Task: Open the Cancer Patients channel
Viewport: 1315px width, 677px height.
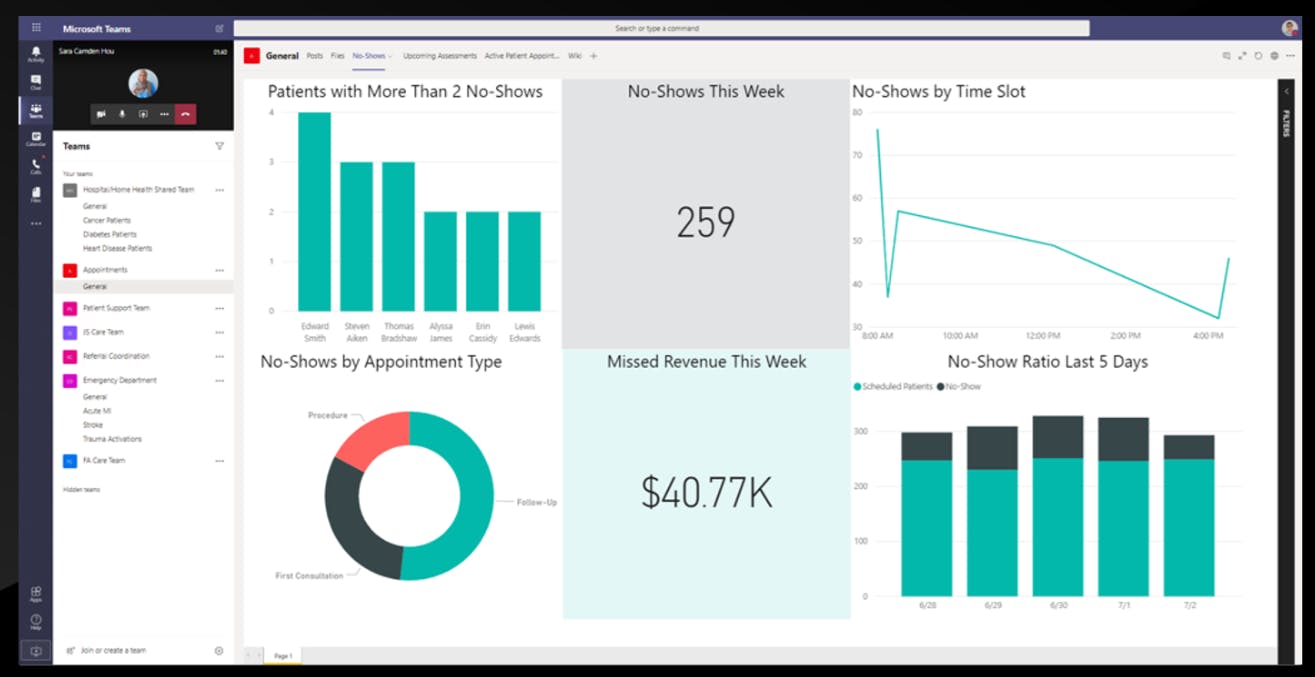Action: (x=107, y=220)
